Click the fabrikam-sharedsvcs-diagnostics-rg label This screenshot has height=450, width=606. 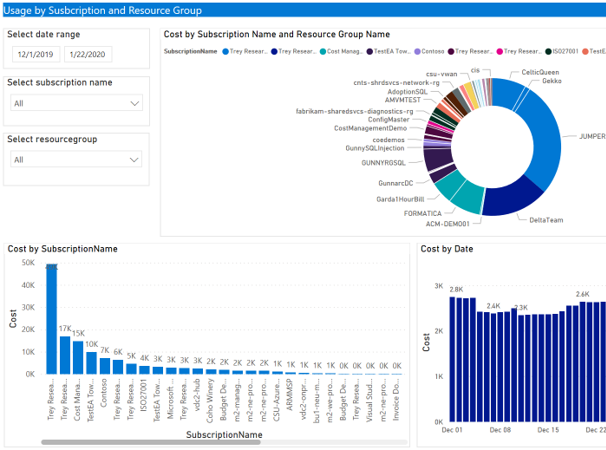(354, 111)
